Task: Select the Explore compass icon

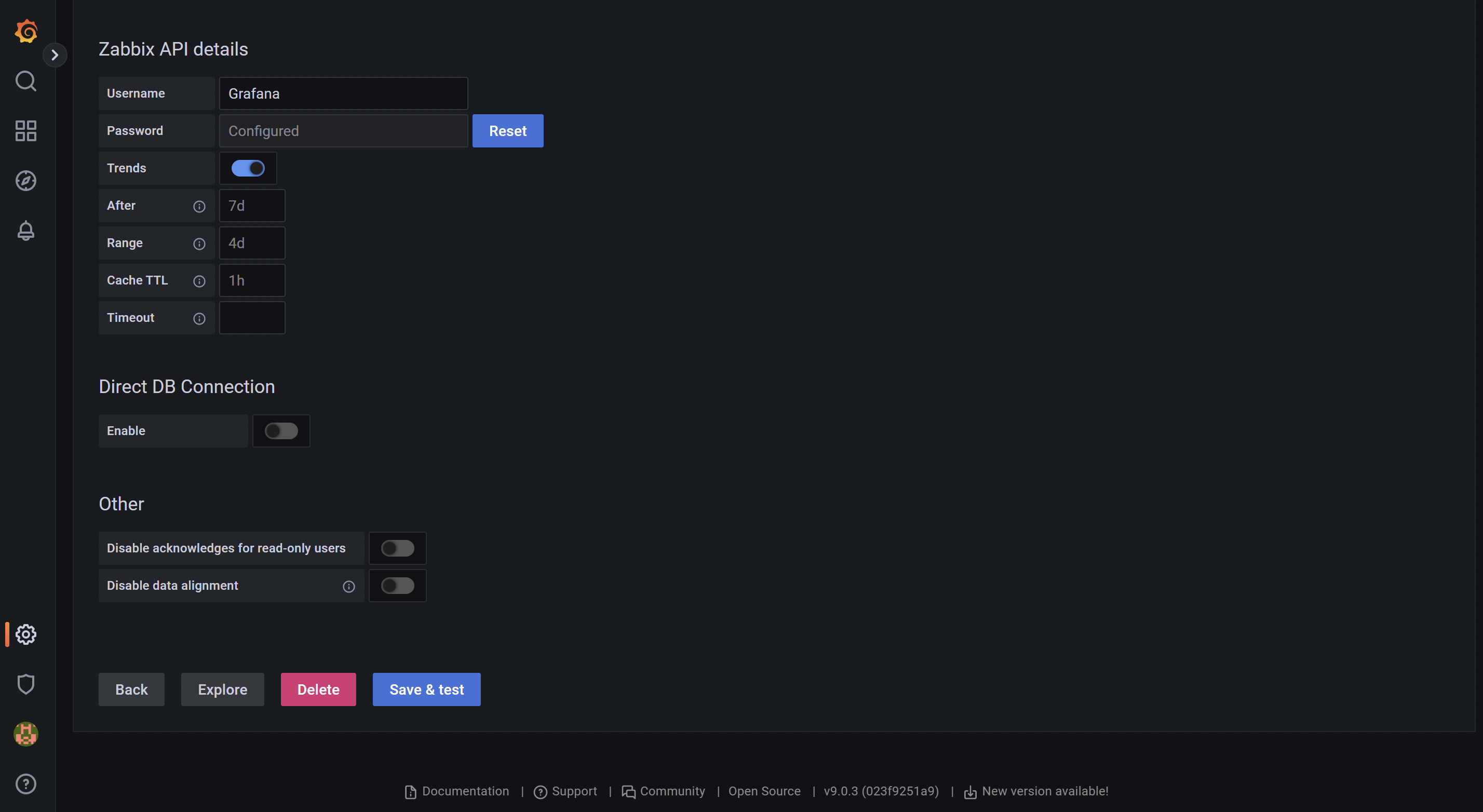Action: (26, 180)
